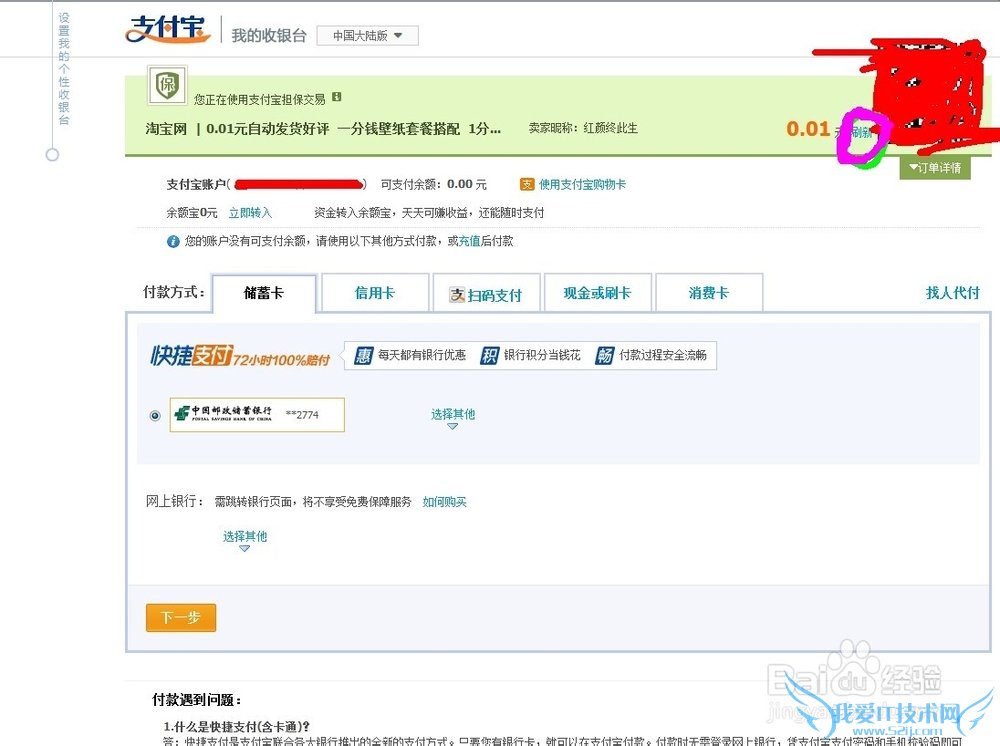Image resolution: width=1000 pixels, height=746 pixels.
Task: Switch to the 储蓄卡 tab
Action: (x=264, y=293)
